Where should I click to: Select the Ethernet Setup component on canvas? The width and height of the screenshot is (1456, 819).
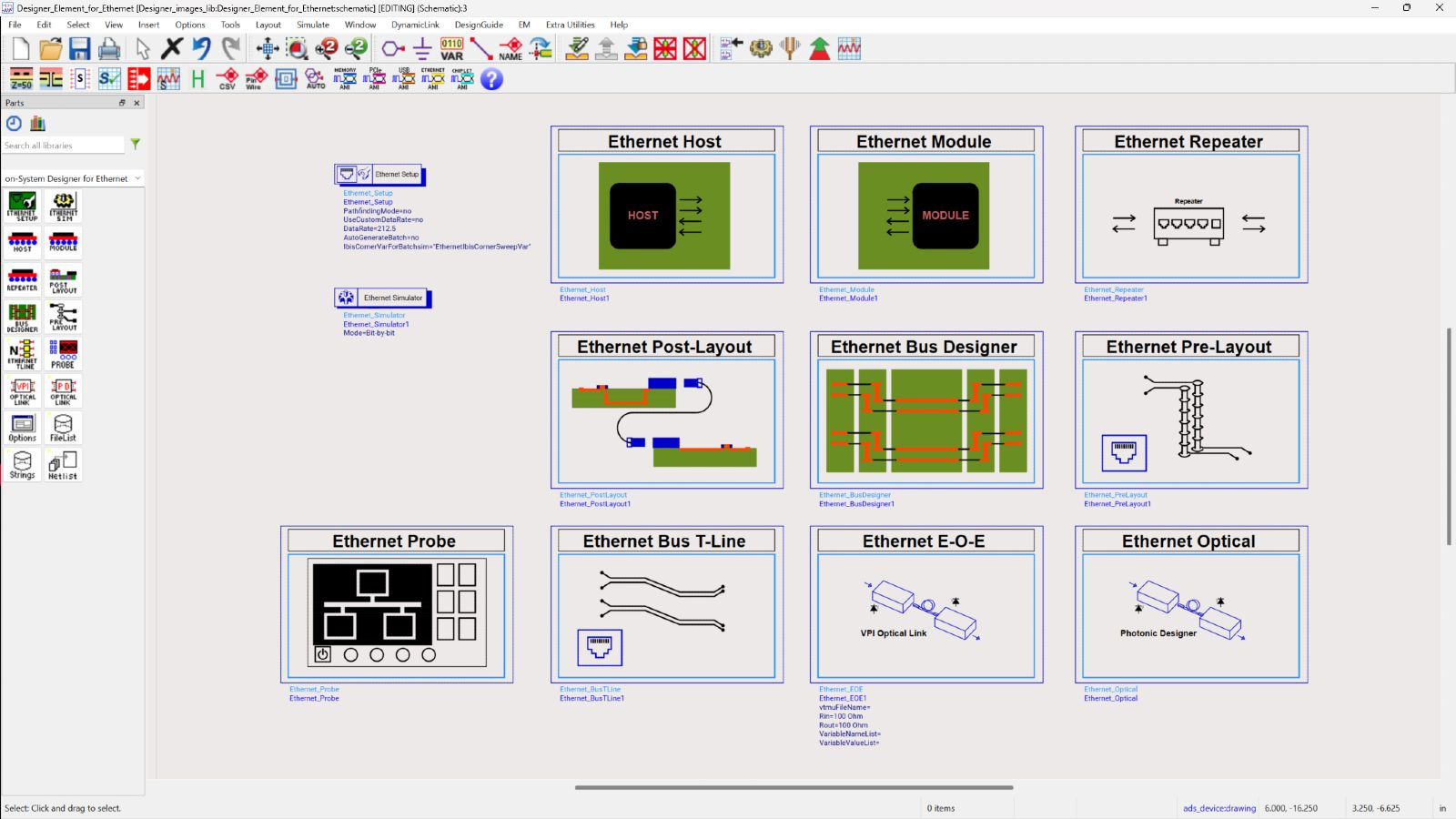tap(379, 175)
